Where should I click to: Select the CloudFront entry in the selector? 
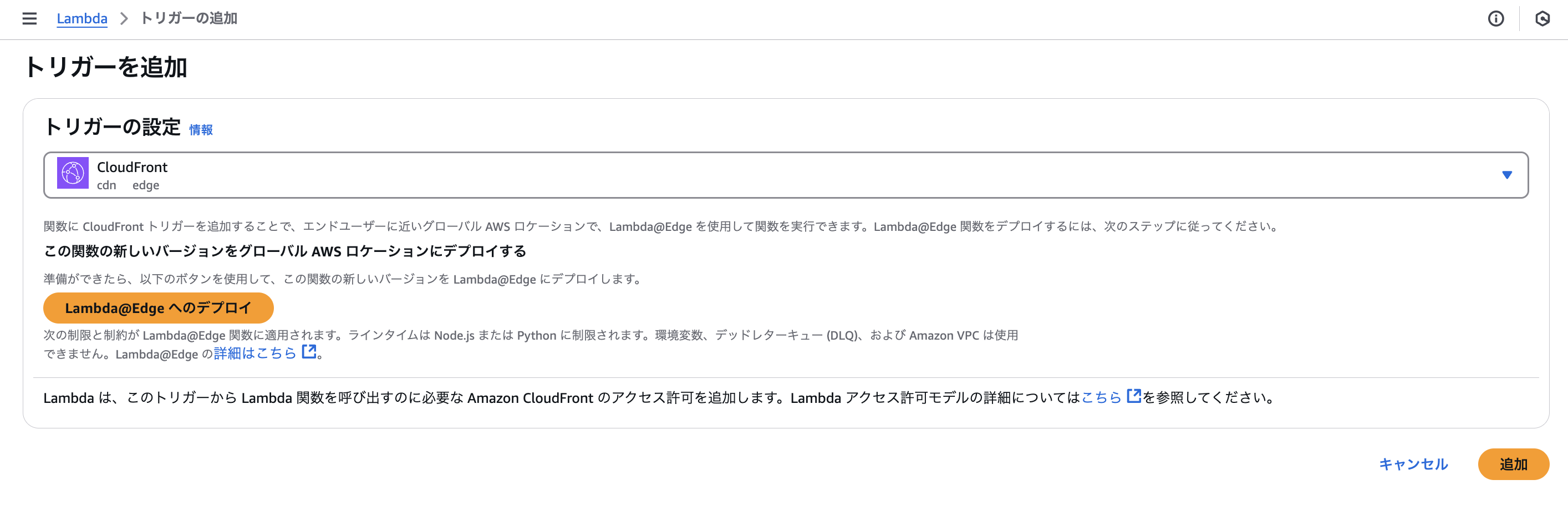point(133,167)
